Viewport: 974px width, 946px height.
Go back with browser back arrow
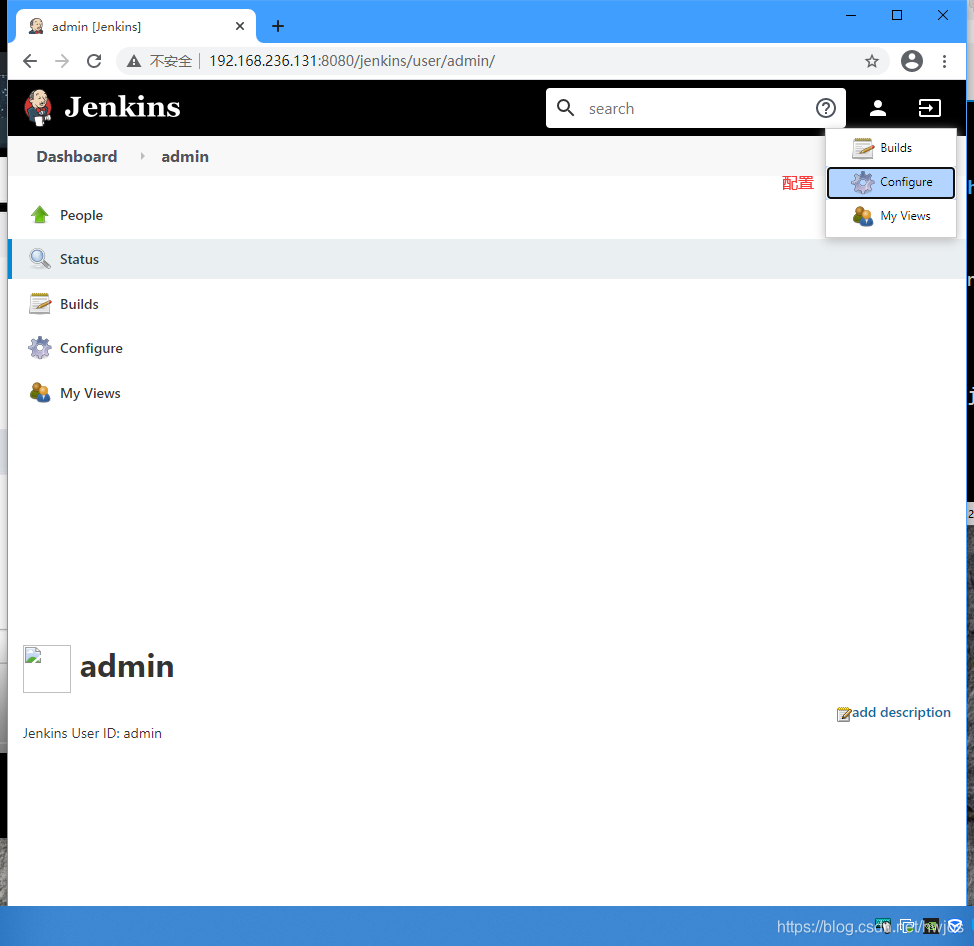pos(30,61)
